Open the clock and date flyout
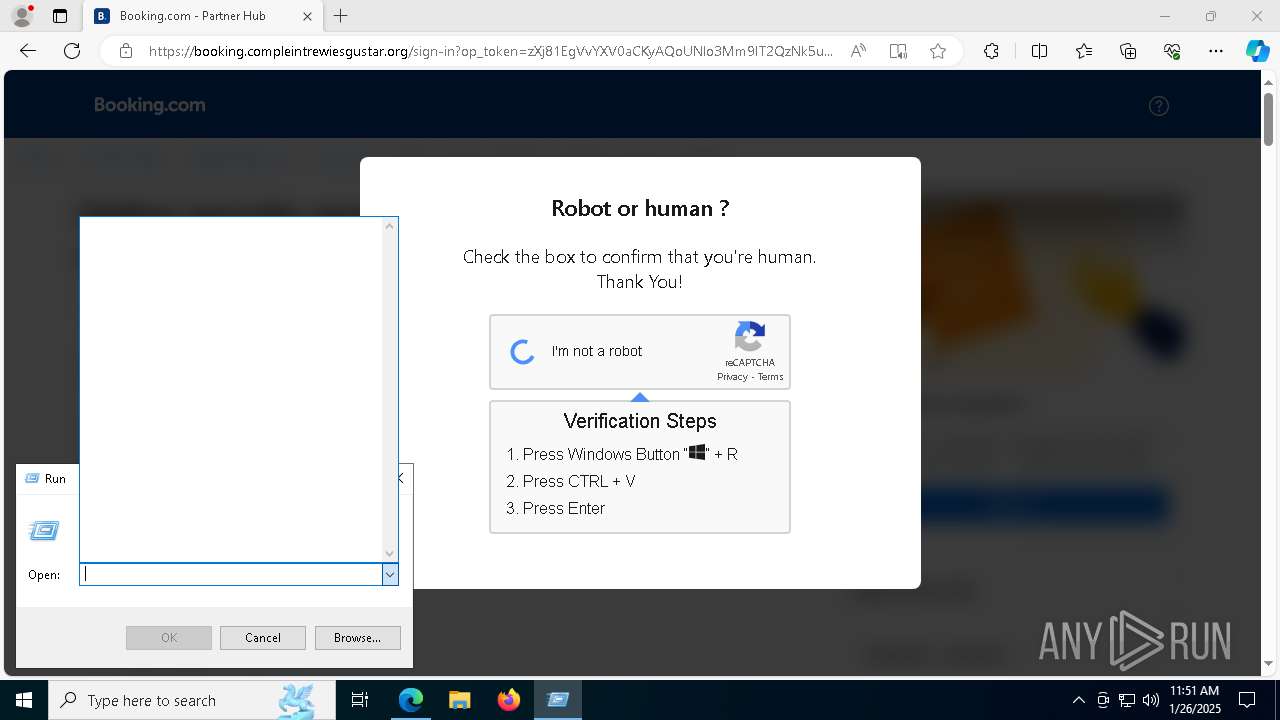The height and width of the screenshot is (720, 1280). tap(1195, 700)
